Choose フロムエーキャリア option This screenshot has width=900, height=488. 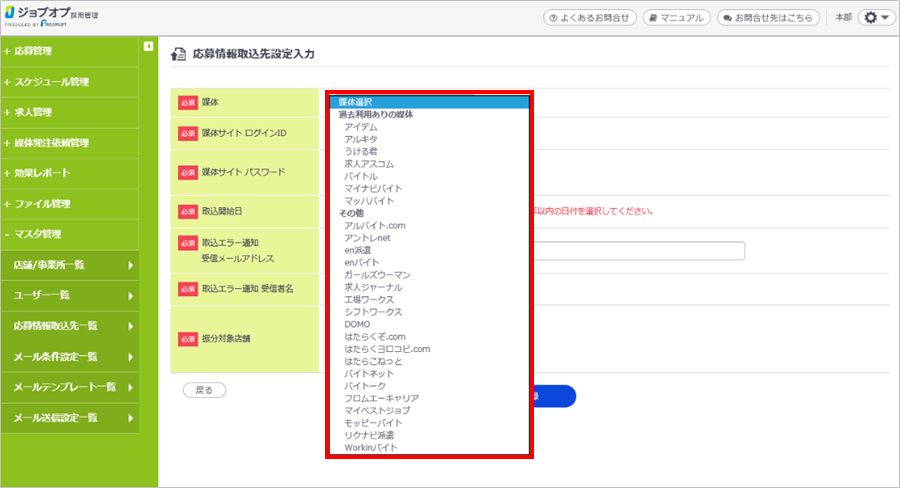coord(381,398)
